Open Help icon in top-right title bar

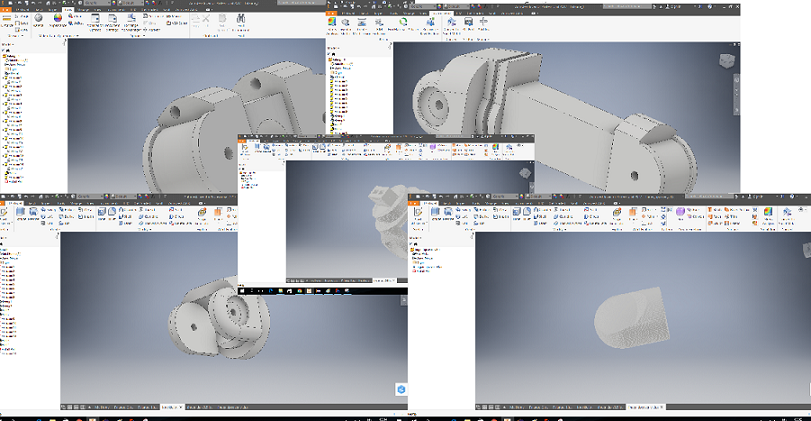(x=711, y=7)
